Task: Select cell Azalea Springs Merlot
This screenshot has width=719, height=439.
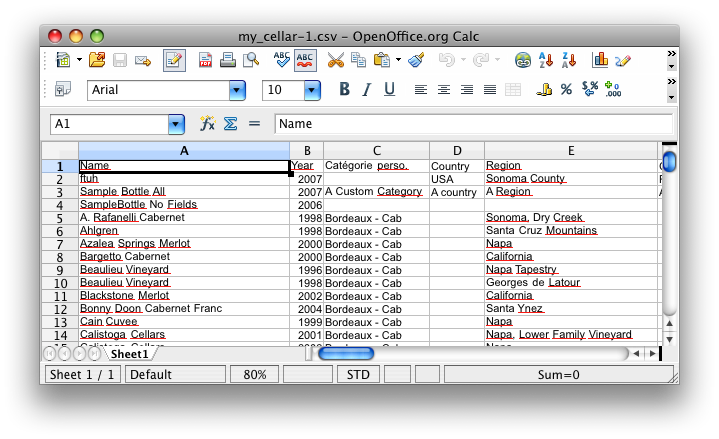Action: [x=184, y=244]
